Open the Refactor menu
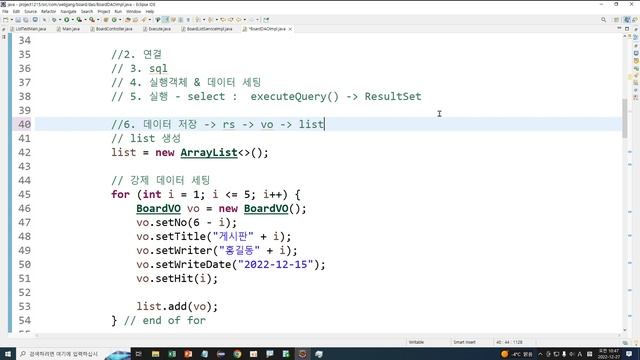Screen dimensions: 640x360 (48, 11)
